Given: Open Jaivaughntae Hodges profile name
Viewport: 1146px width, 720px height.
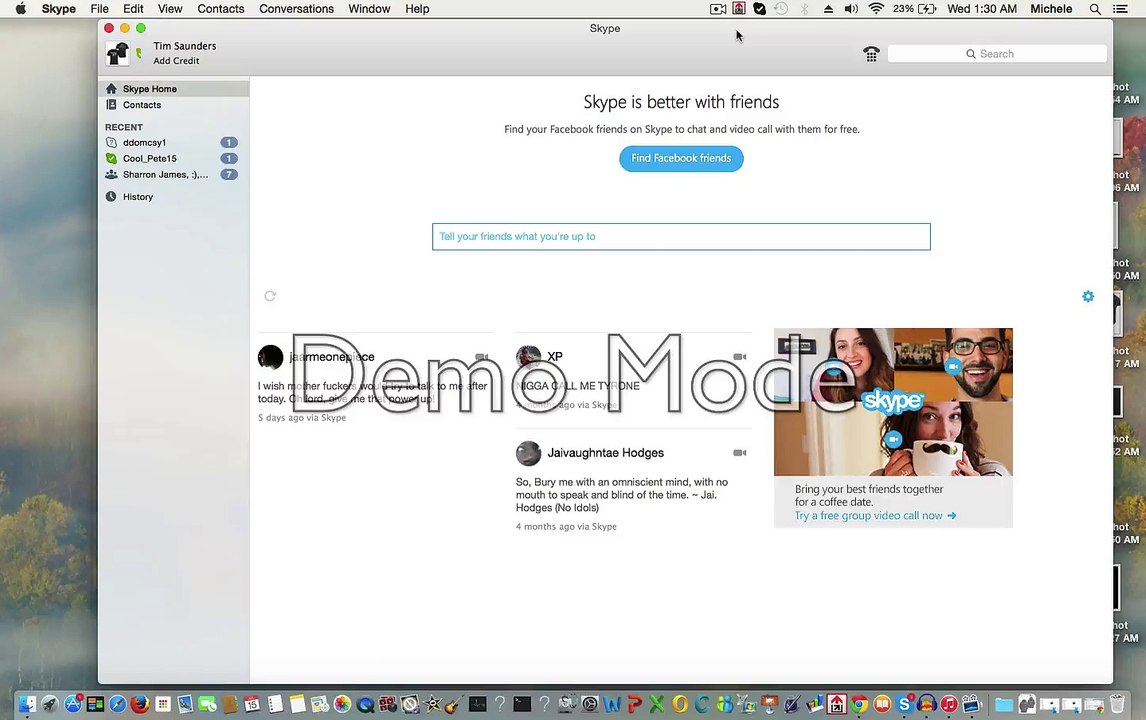Looking at the screenshot, I should point(606,453).
